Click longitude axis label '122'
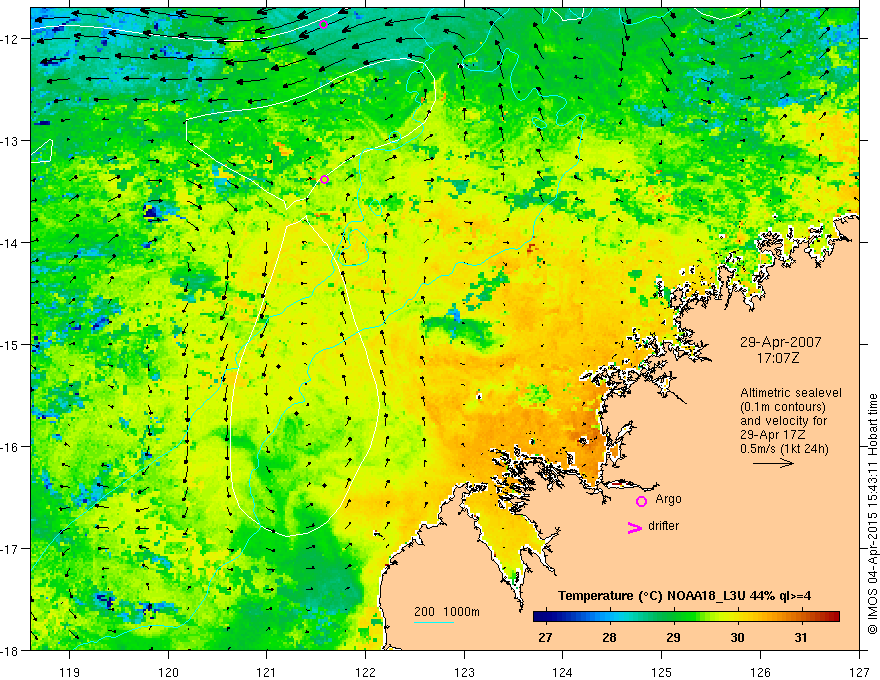Viewport: 880px width, 680px height. (x=365, y=672)
